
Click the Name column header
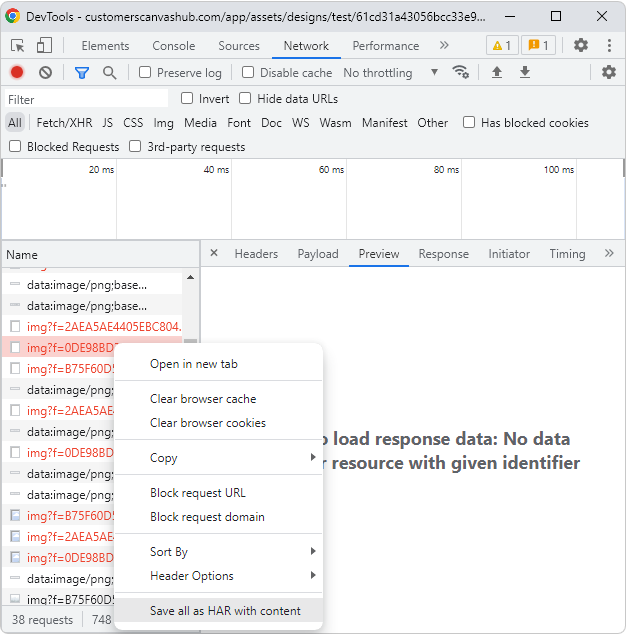coord(100,254)
